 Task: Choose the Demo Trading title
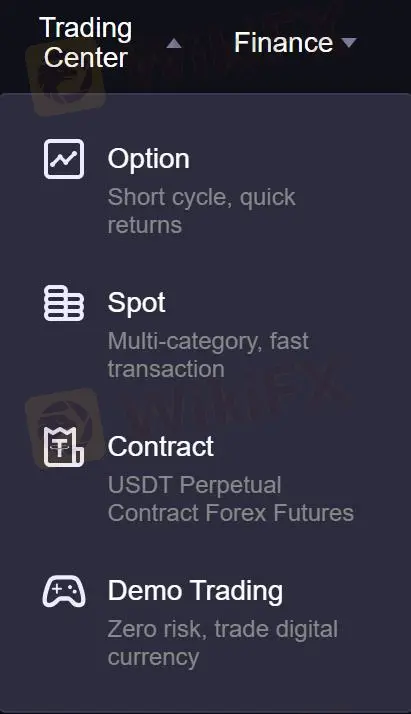[195, 591]
